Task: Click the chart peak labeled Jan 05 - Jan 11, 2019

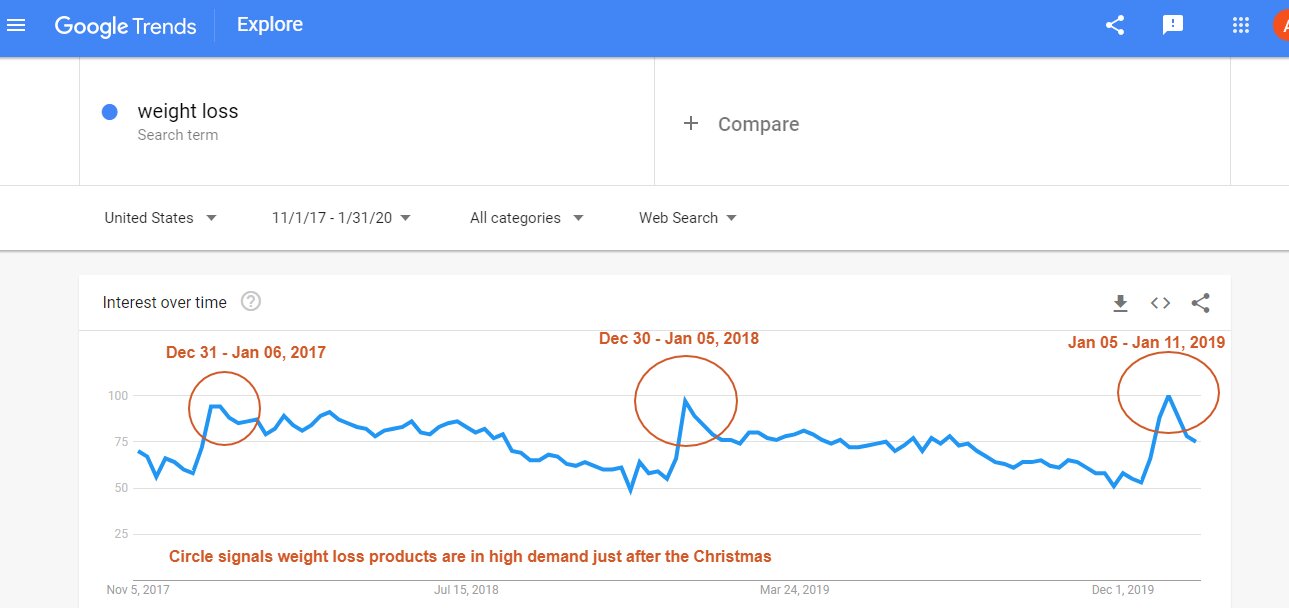Action: [x=1167, y=396]
